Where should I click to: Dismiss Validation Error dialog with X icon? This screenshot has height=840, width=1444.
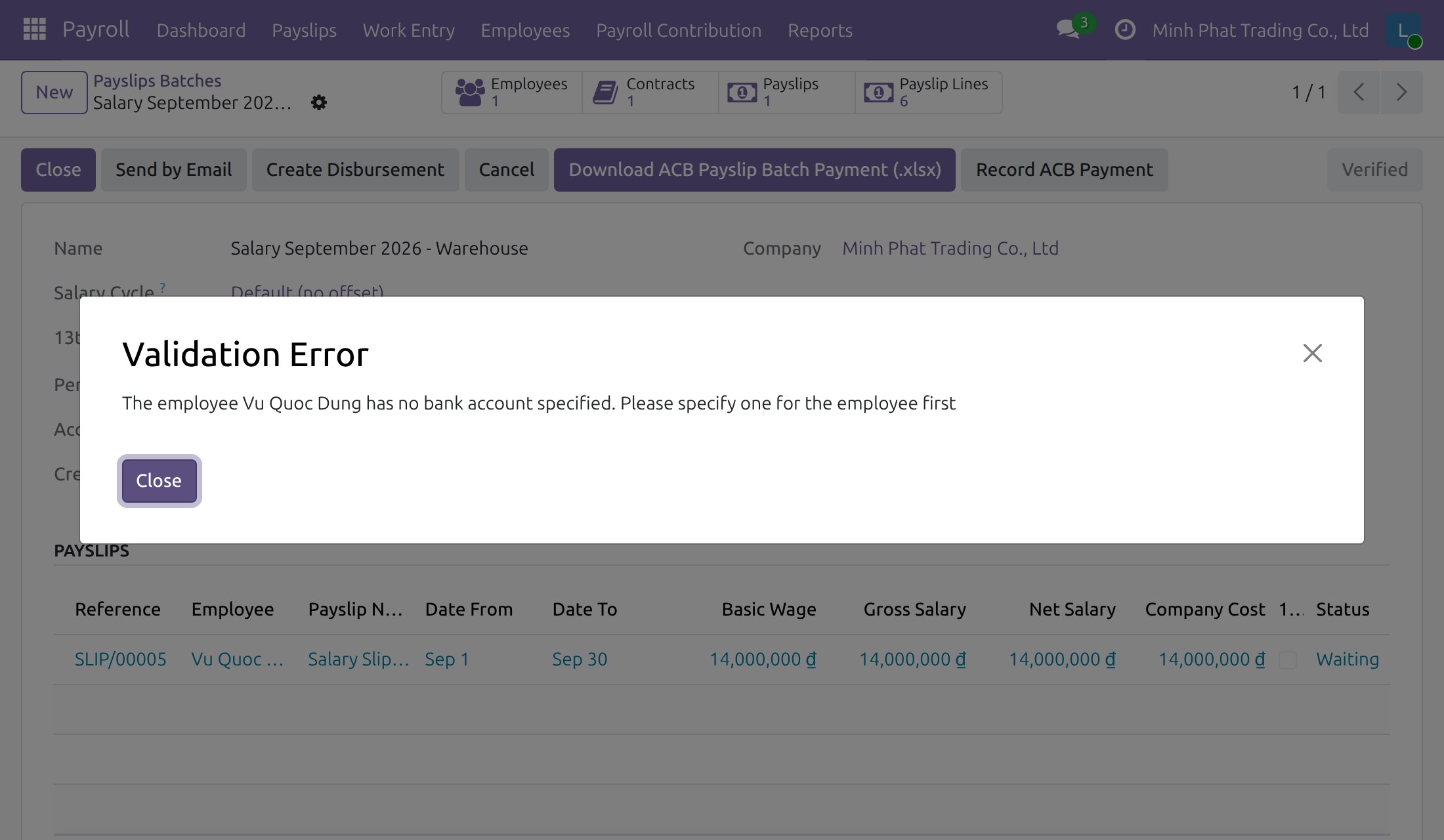pyautogui.click(x=1312, y=353)
